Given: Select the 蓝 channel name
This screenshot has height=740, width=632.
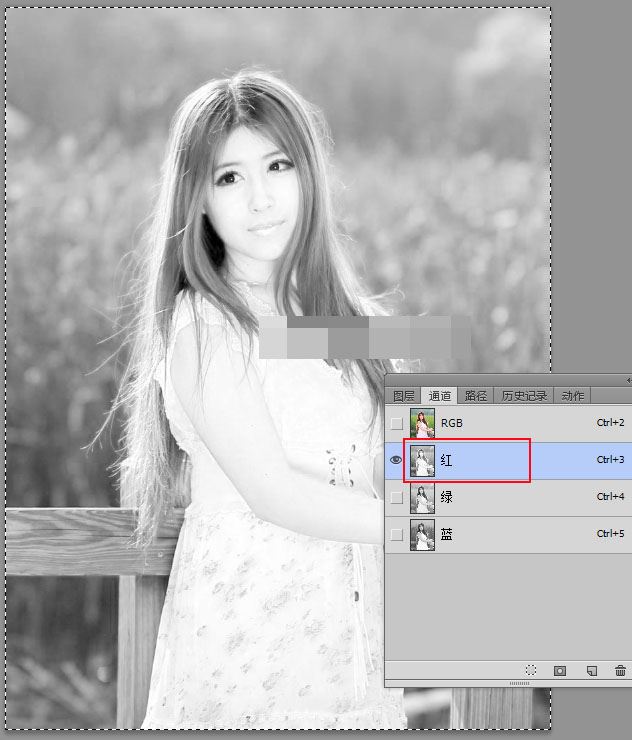Looking at the screenshot, I should (x=447, y=534).
